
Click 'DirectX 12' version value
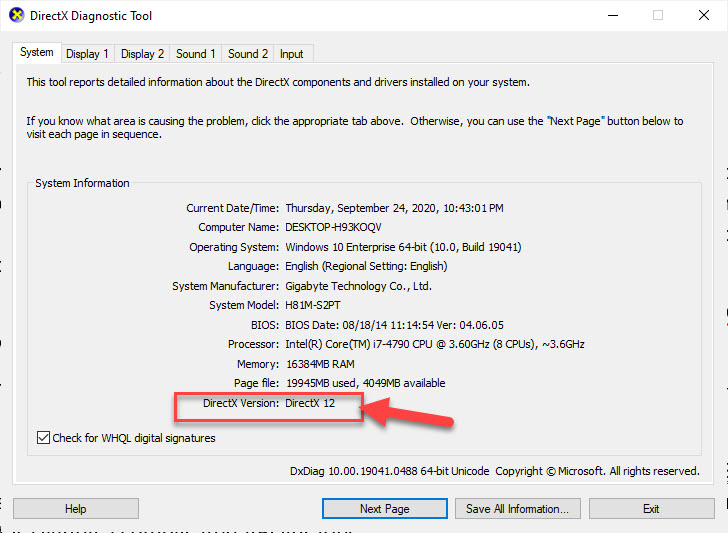tap(310, 403)
